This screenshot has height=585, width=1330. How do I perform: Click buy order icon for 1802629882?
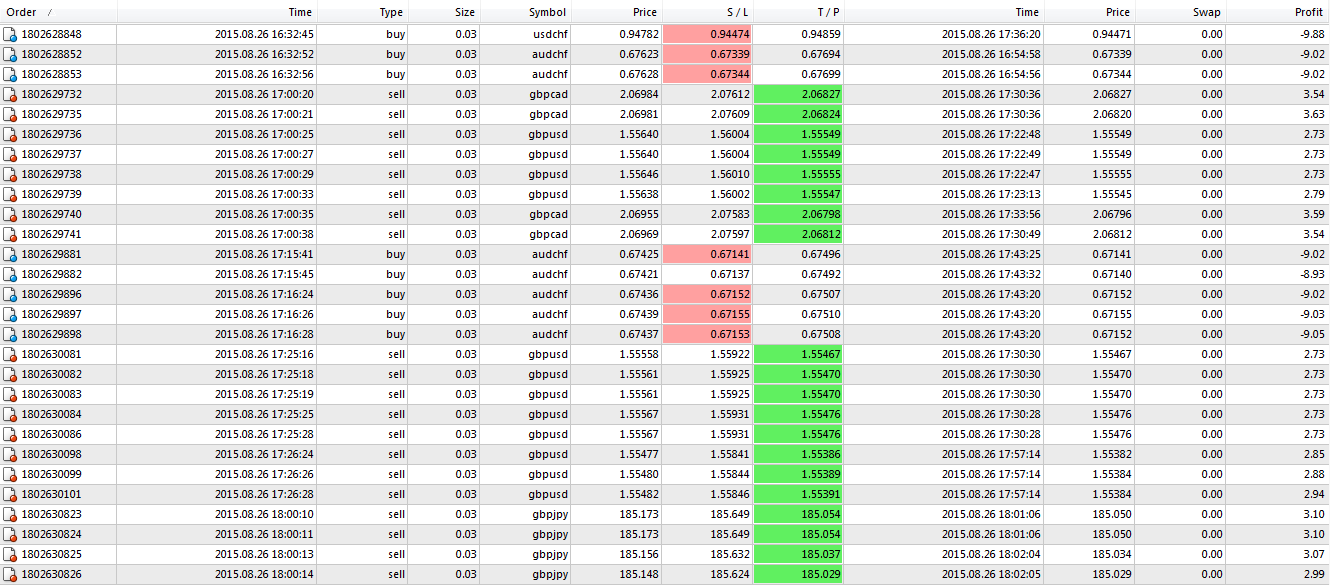(10, 274)
